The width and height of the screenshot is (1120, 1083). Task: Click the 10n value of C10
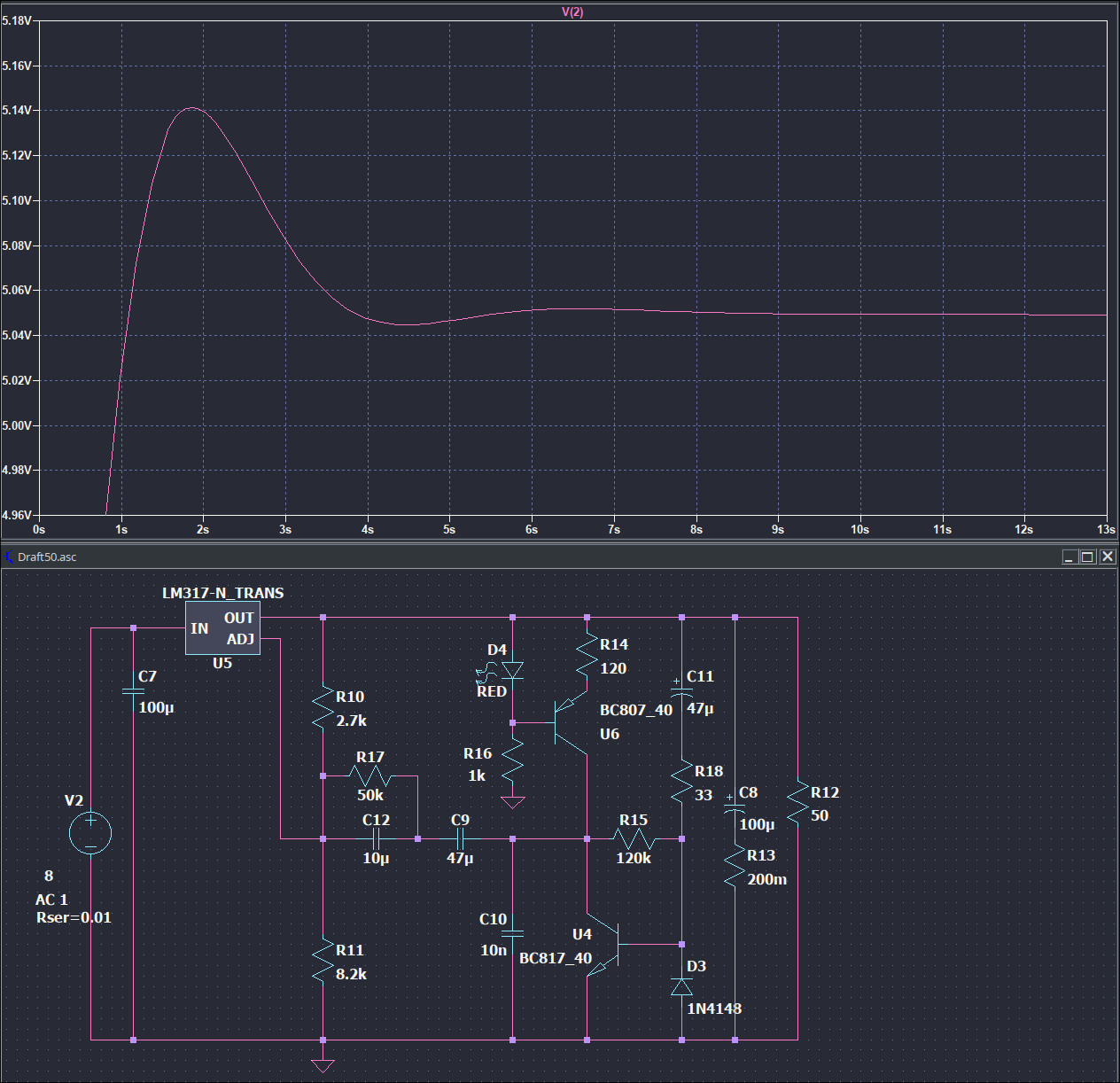point(494,950)
